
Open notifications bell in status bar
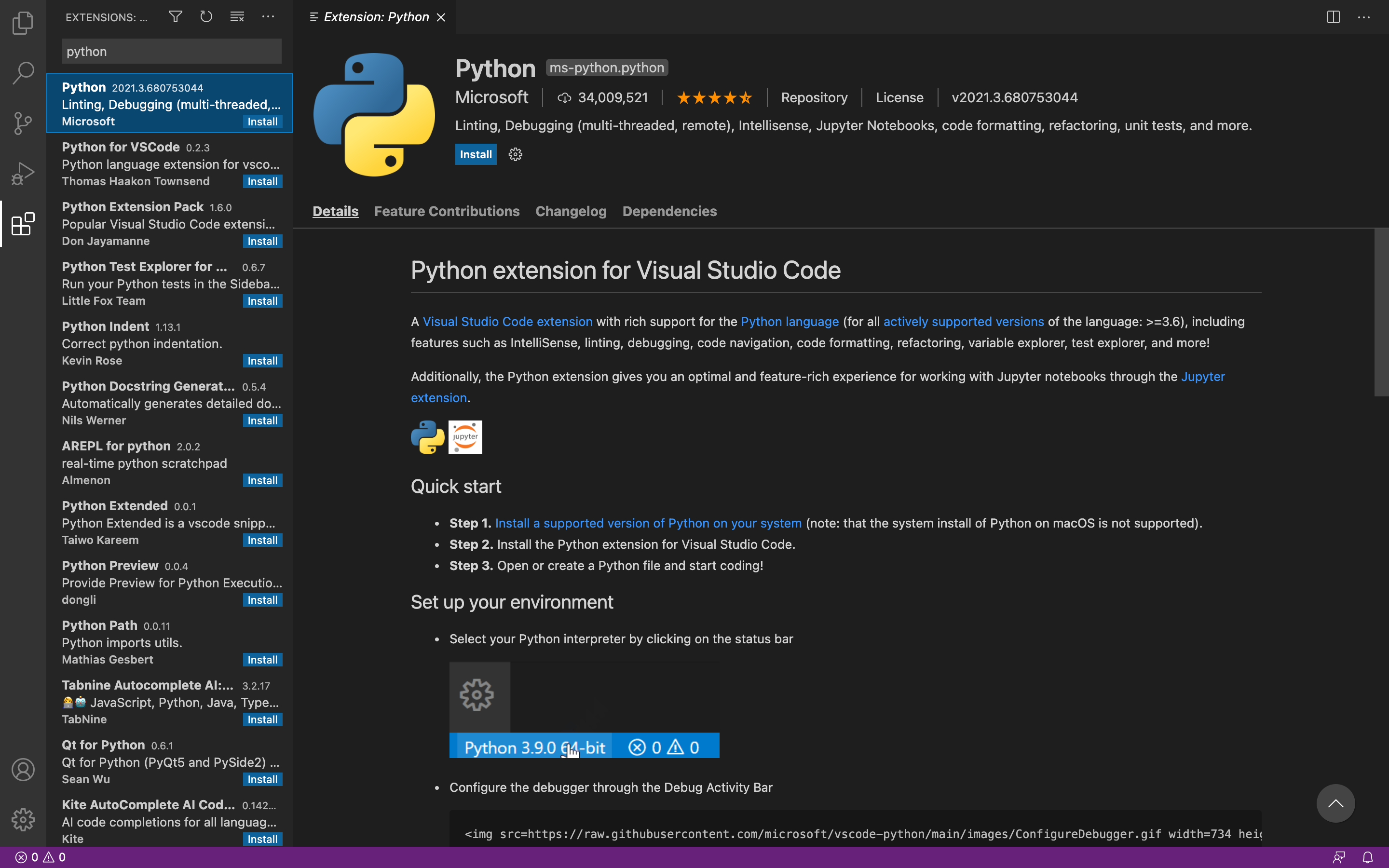[1368, 857]
